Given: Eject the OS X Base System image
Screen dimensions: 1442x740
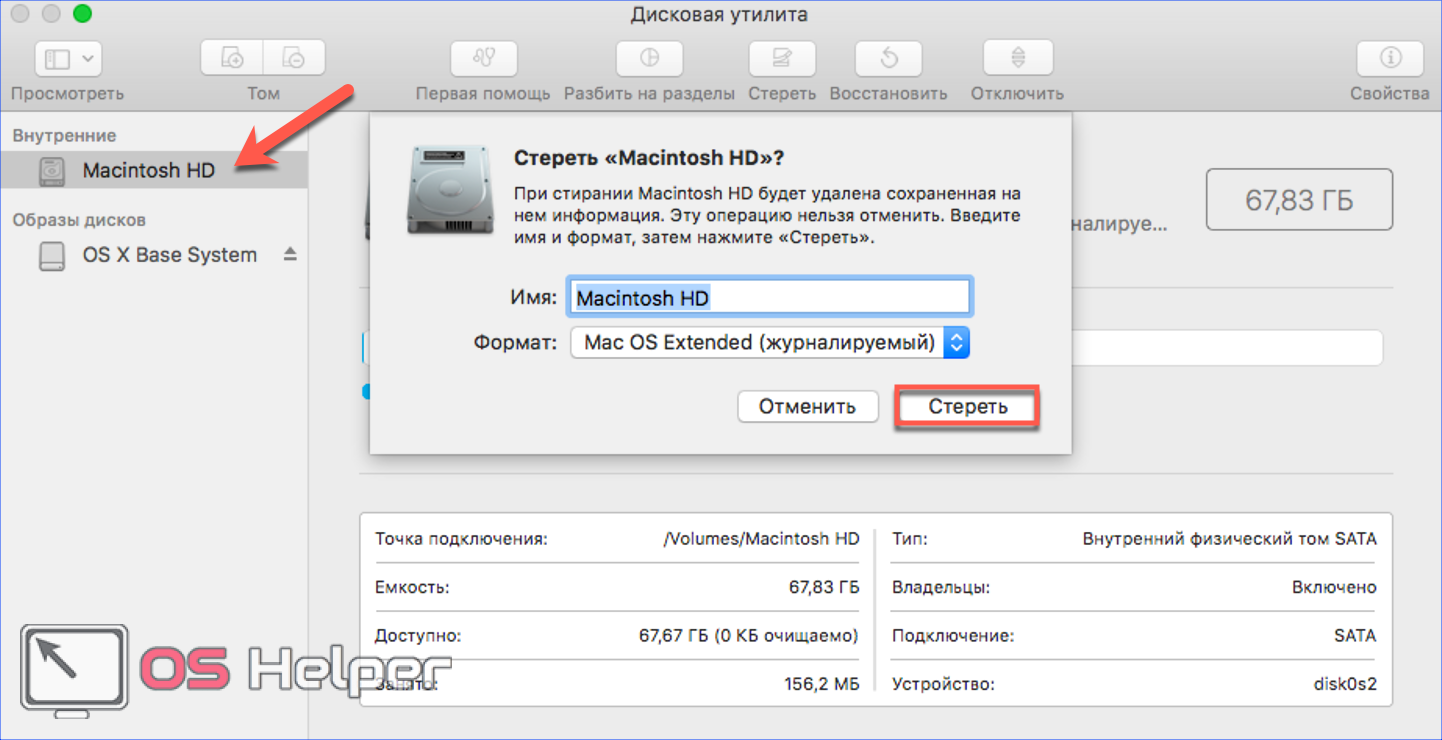Looking at the screenshot, I should [x=290, y=255].
